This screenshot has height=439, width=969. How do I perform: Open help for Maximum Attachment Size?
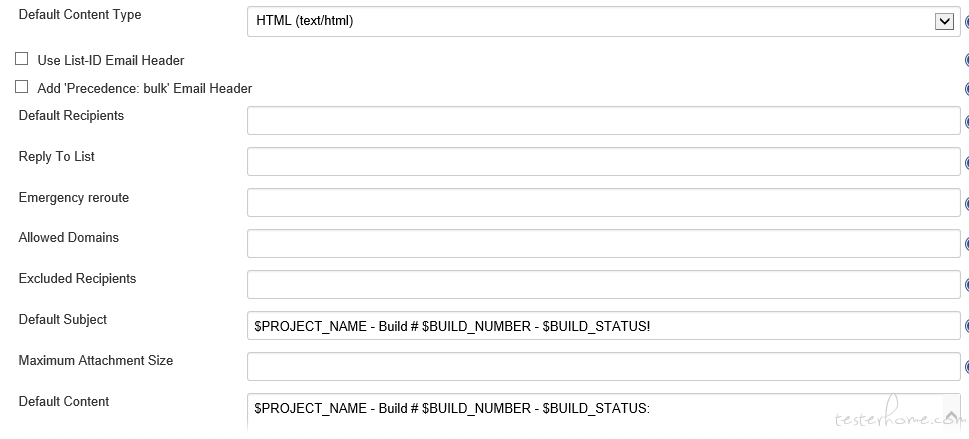click(x=966, y=367)
